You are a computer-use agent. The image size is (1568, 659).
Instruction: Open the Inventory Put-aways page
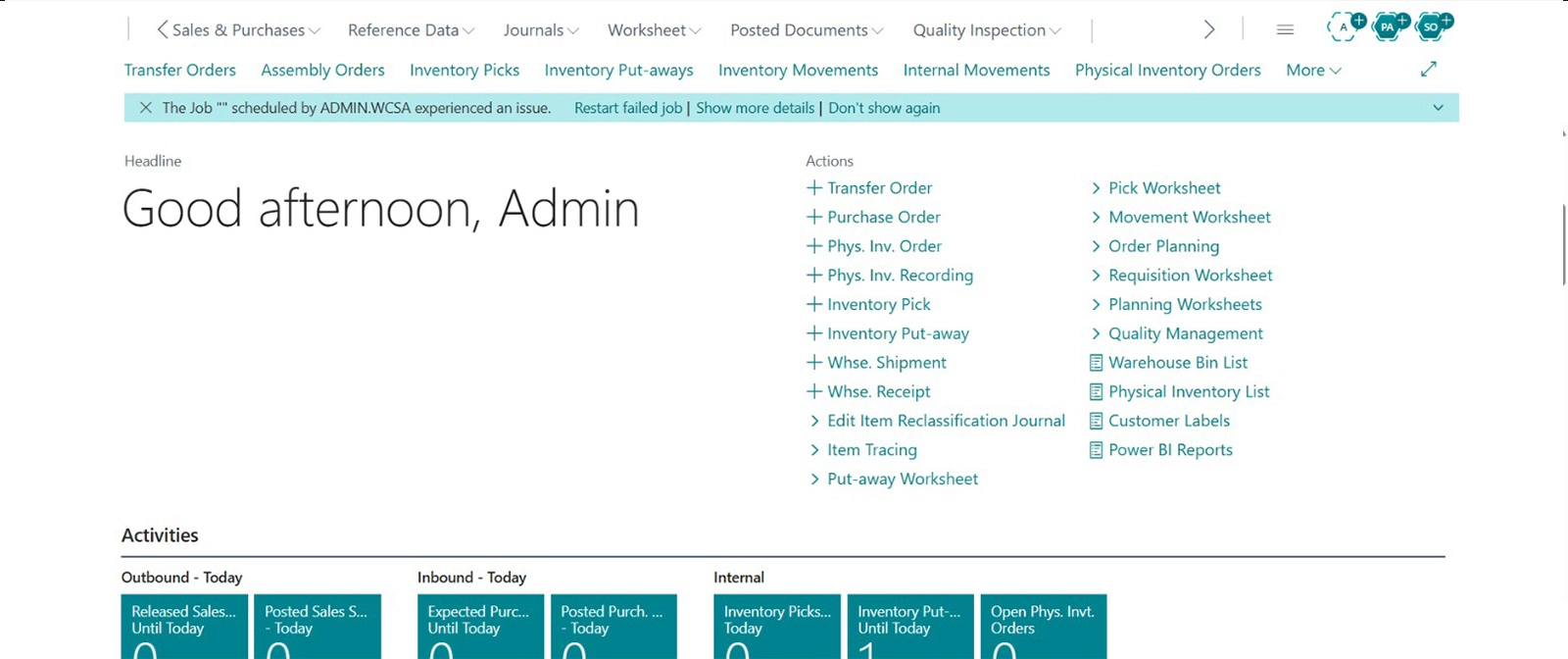pos(618,70)
